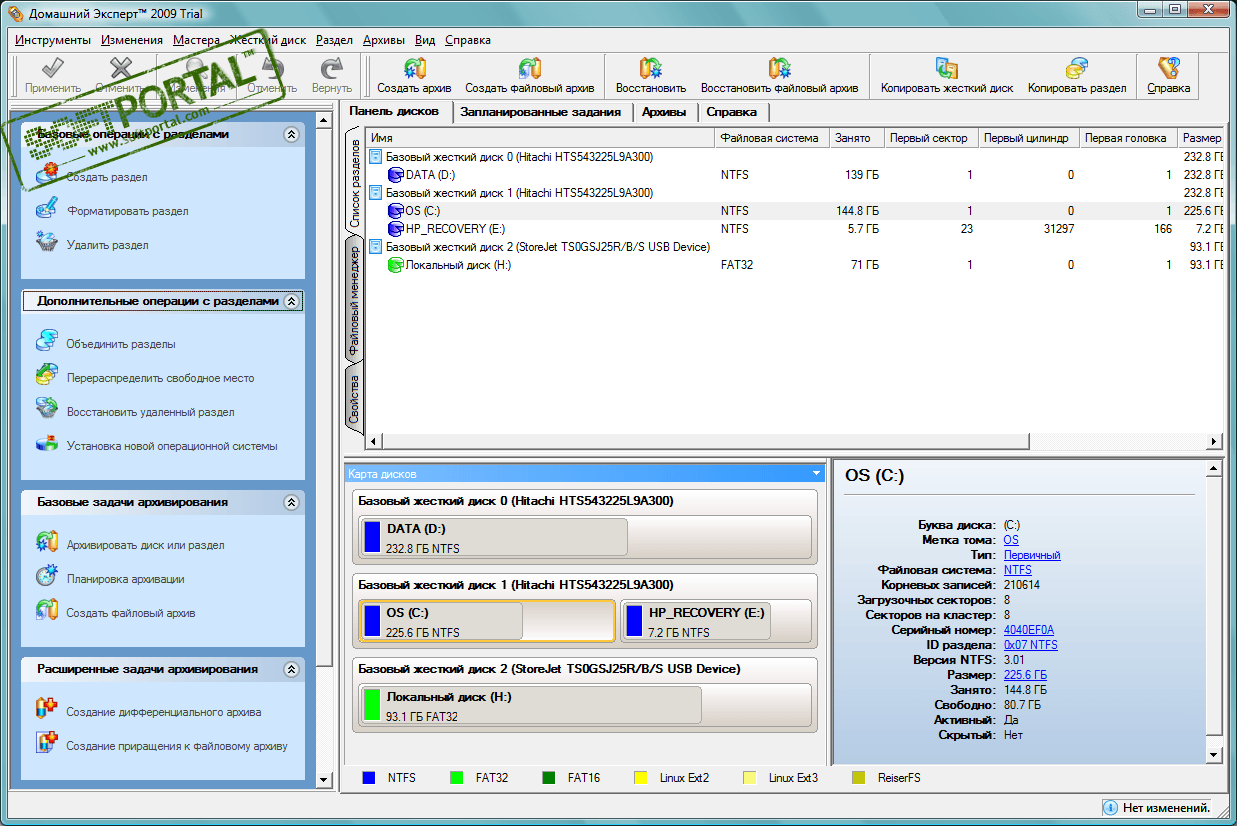Collapse Базовые операции с разделами section

point(291,134)
